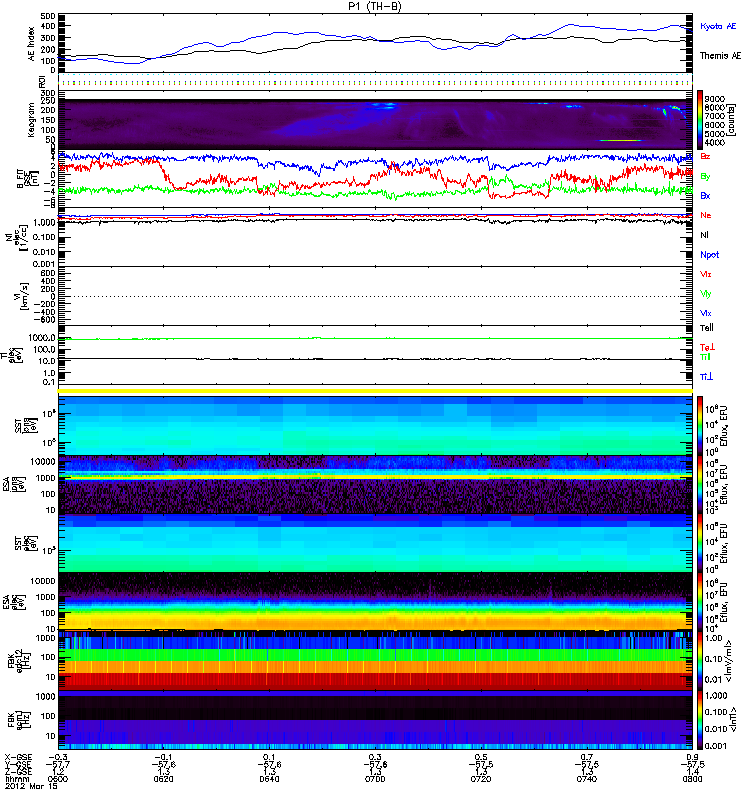Screen dimensions: 750x800
Task: Select the blue "Kyoto AE" legend label
Action: [x=718, y=26]
